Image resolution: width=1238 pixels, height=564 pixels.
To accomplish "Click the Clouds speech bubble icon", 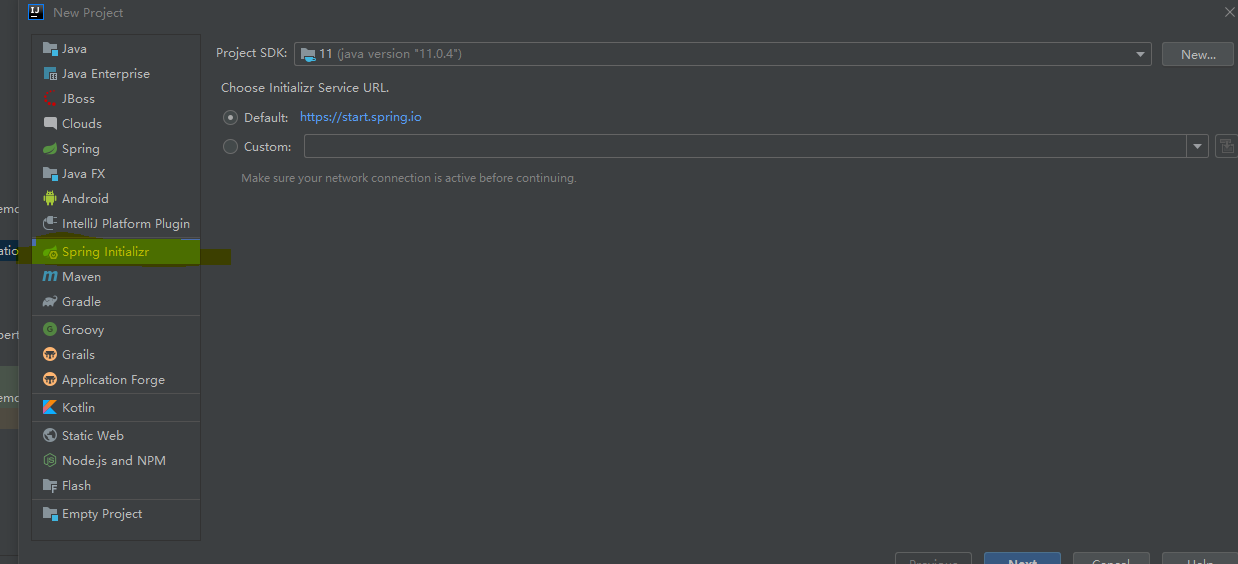I will [x=50, y=124].
